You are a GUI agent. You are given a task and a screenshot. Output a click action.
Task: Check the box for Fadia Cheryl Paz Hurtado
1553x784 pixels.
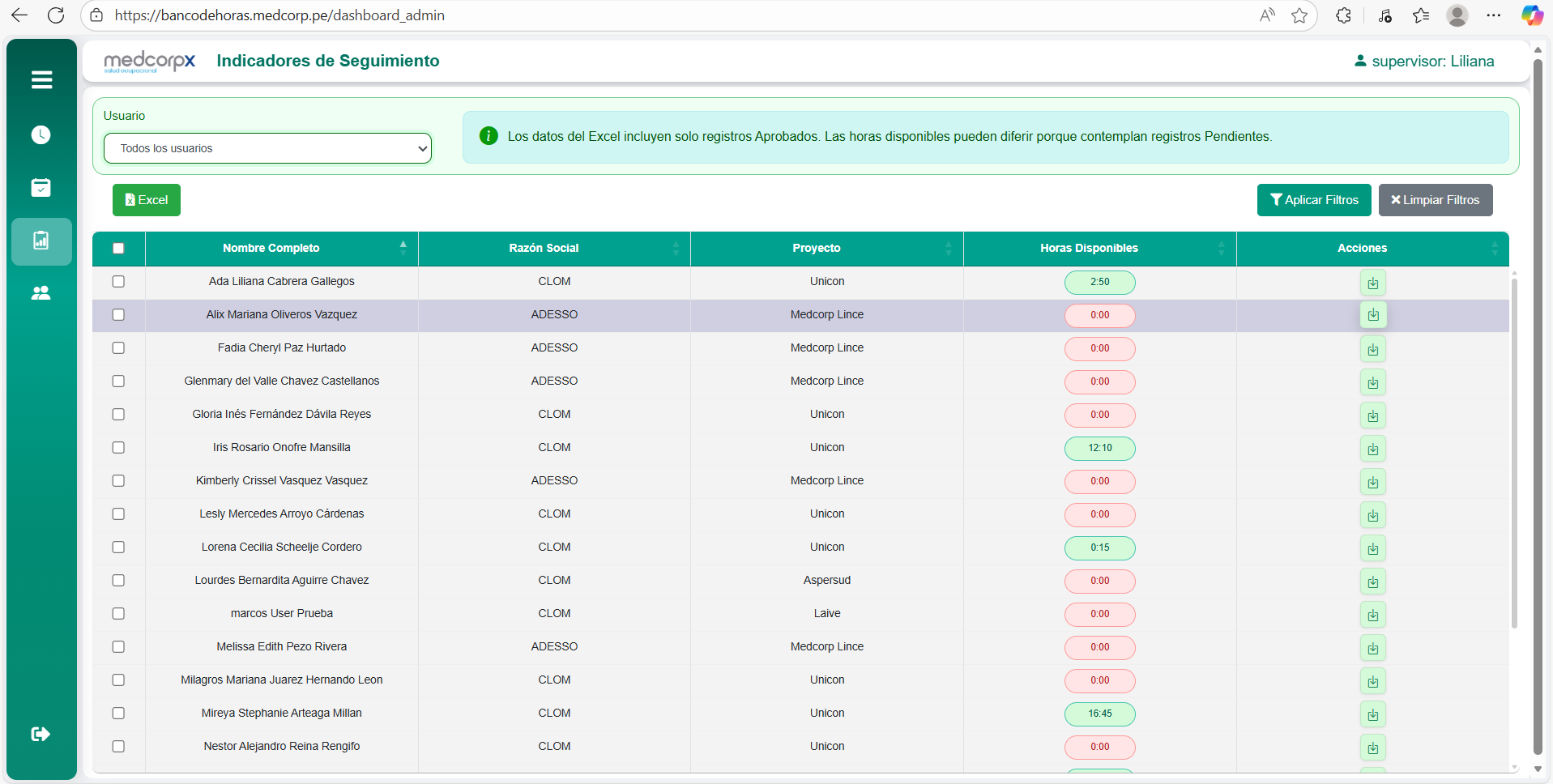(x=118, y=348)
